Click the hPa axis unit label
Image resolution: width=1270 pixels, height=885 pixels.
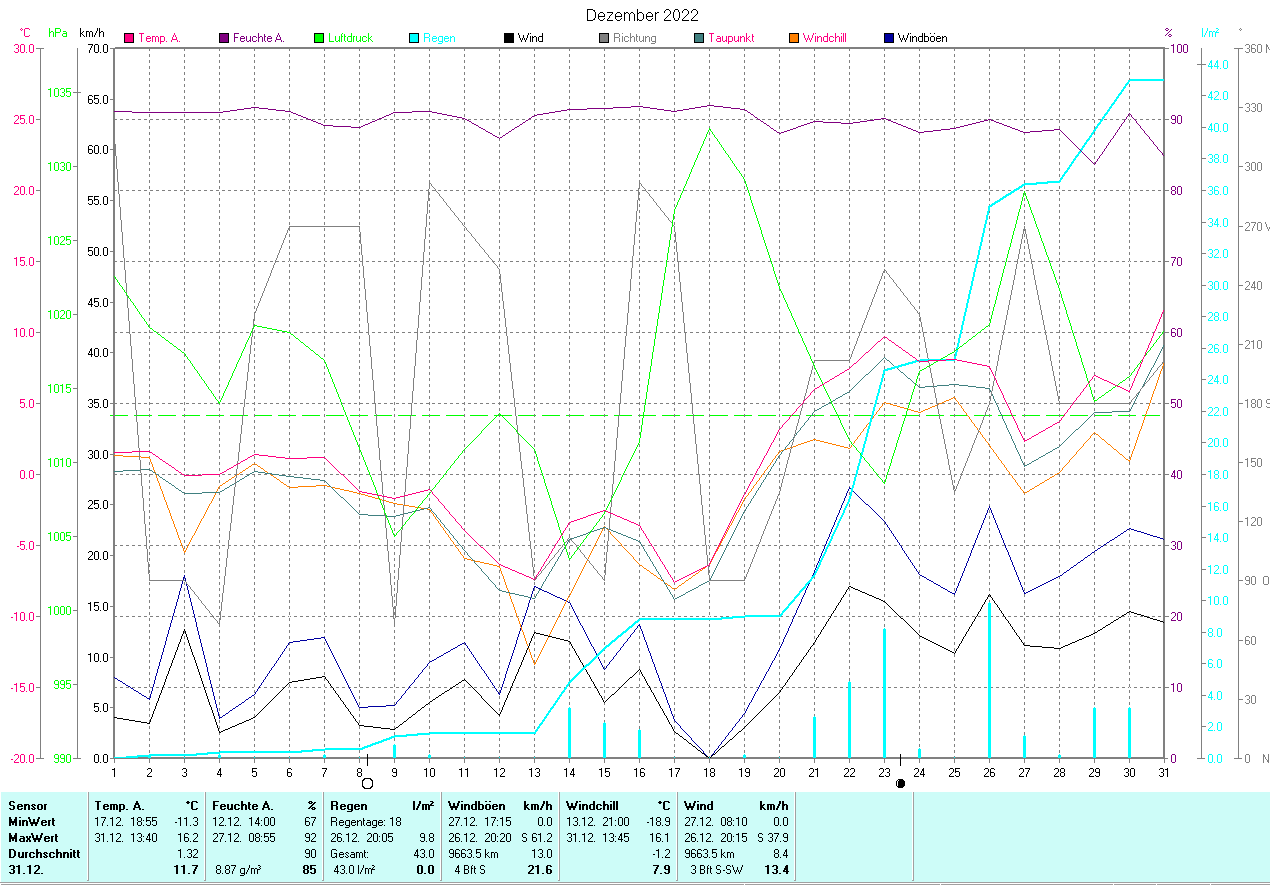(58, 33)
